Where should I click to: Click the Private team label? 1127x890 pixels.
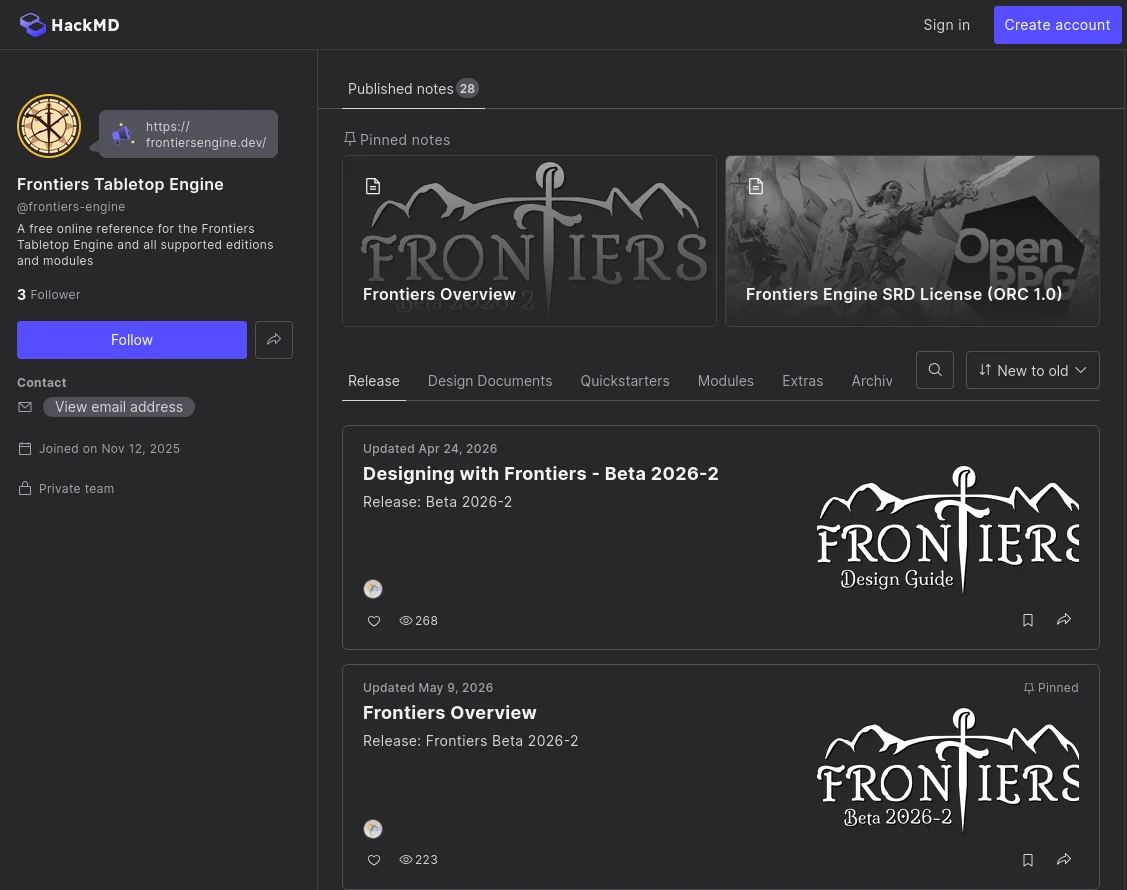[76, 489]
